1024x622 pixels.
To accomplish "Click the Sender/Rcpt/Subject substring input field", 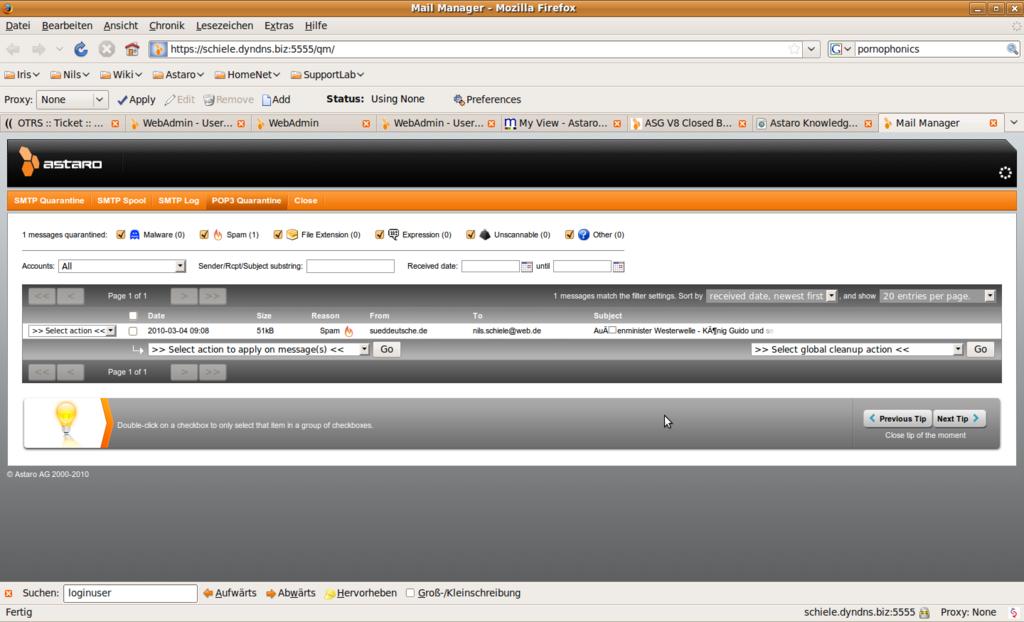I will pyautogui.click(x=350, y=267).
